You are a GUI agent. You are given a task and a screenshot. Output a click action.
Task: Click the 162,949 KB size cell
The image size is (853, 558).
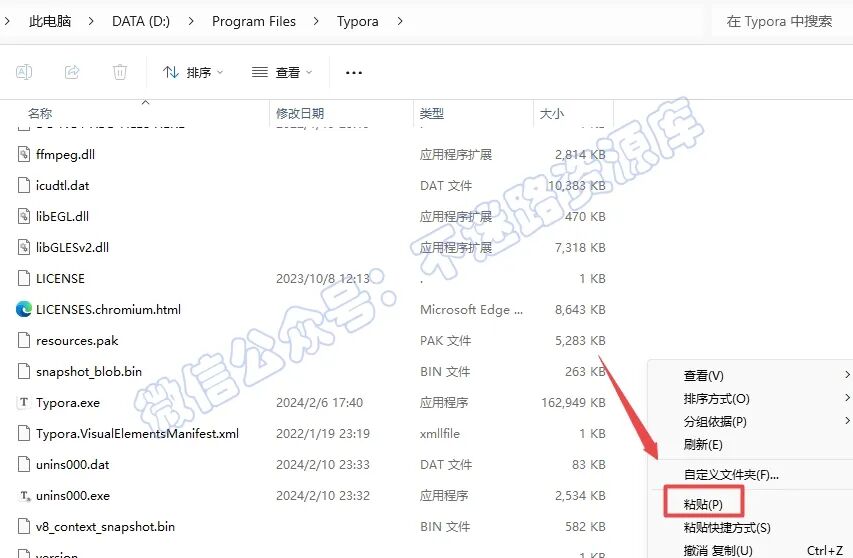(x=573, y=402)
